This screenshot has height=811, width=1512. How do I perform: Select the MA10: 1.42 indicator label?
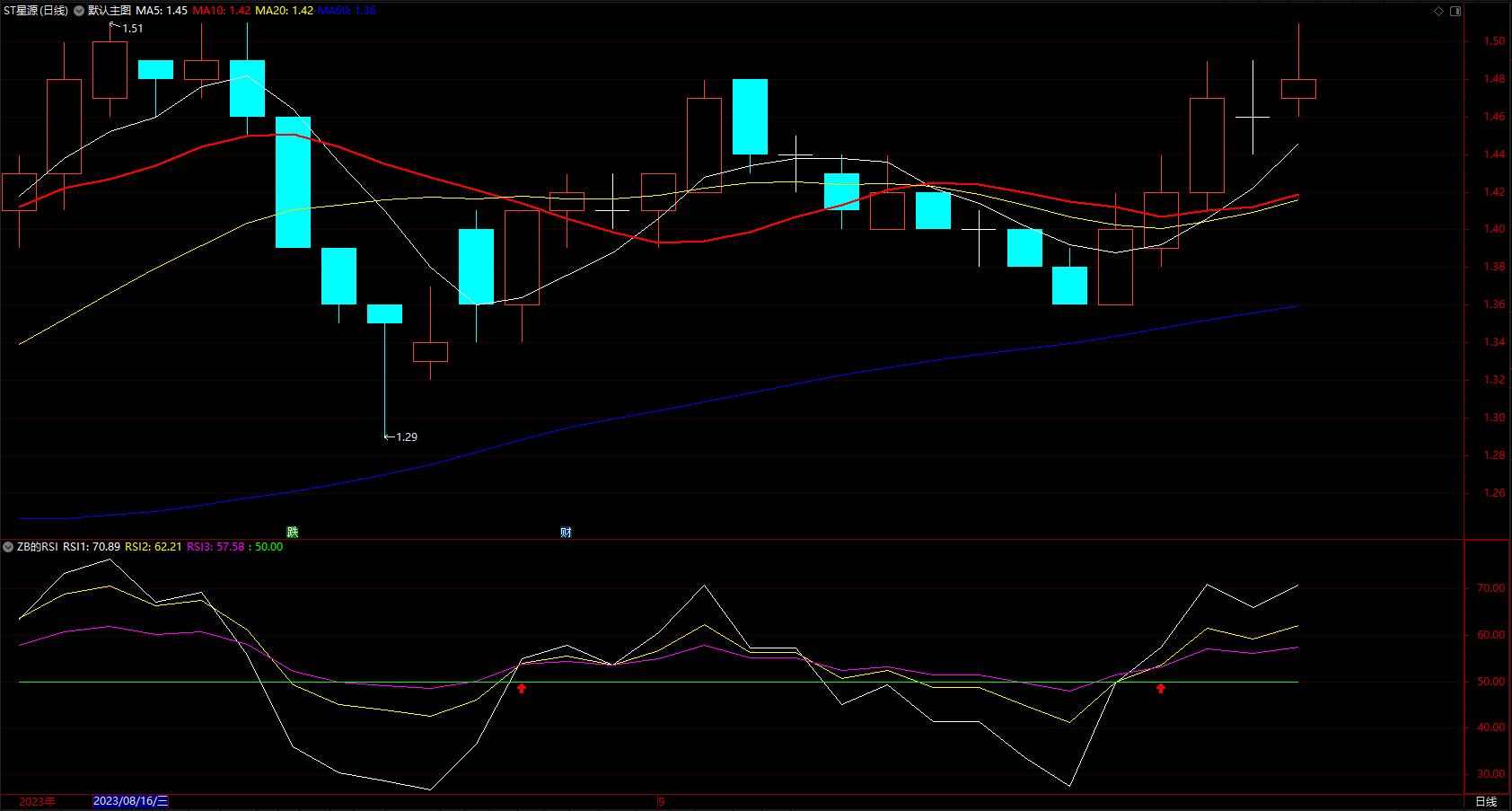point(222,11)
